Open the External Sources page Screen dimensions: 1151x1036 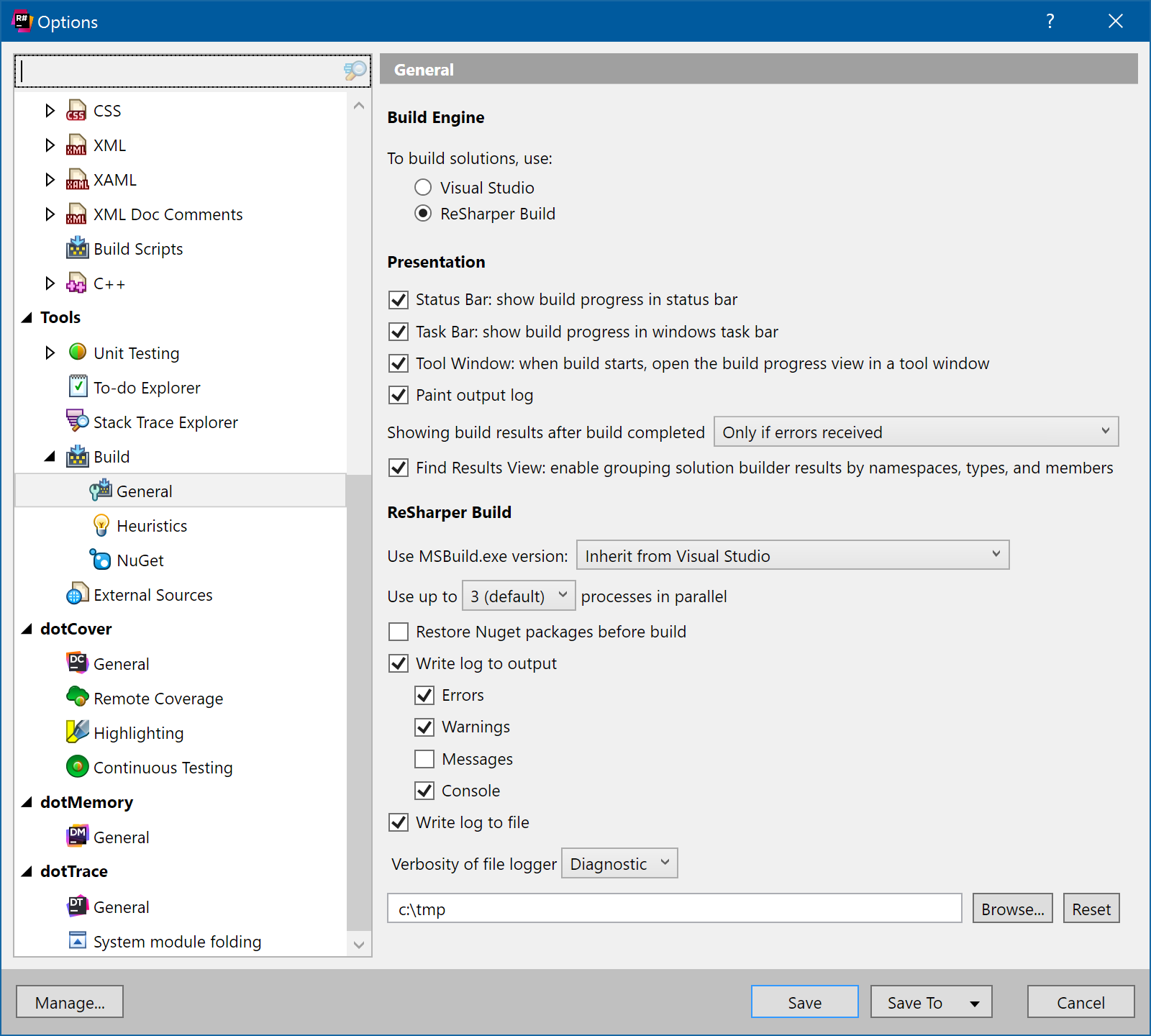tap(153, 595)
